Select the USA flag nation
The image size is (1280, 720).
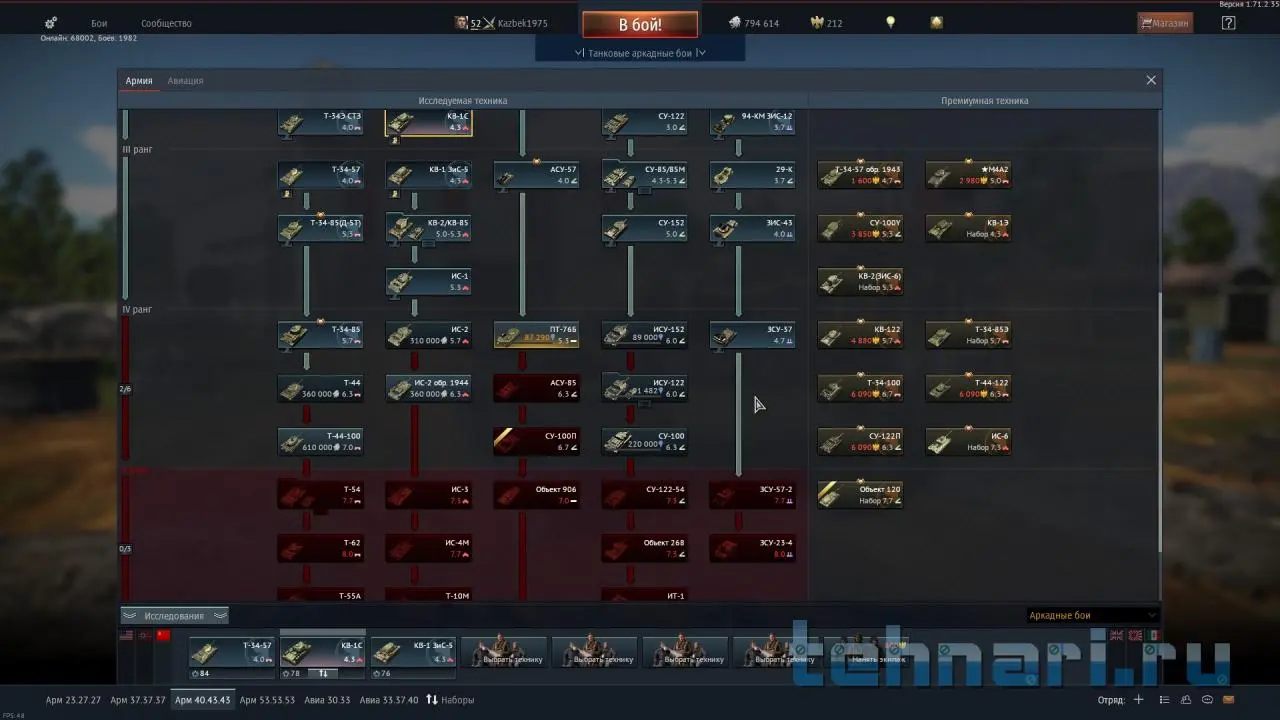[x=127, y=635]
